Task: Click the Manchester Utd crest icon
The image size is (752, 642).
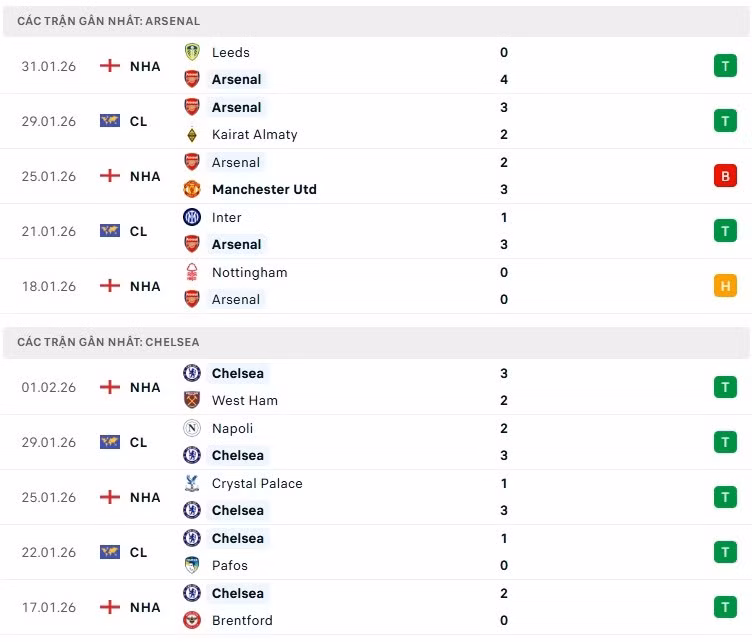Action: coord(192,189)
